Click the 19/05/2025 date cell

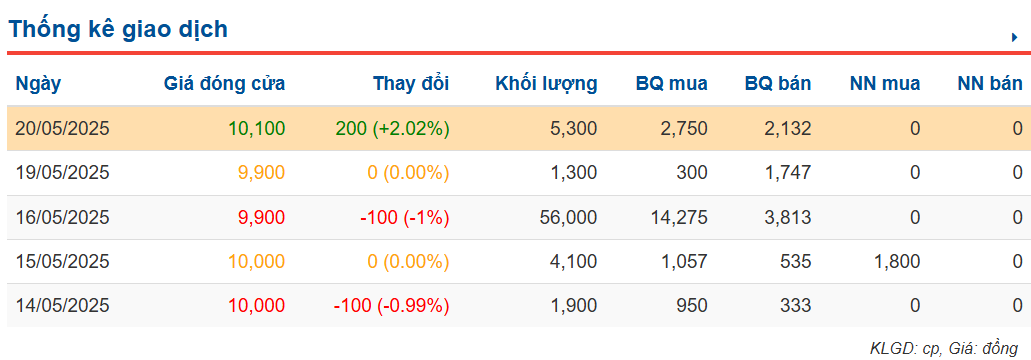62,173
